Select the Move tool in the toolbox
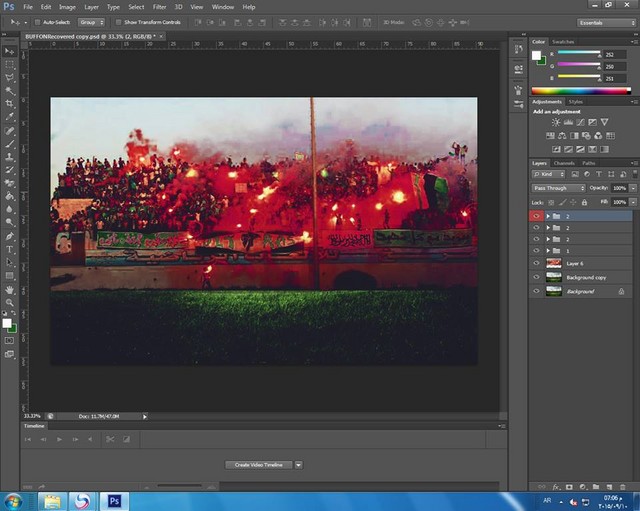Image resolution: width=640 pixels, height=511 pixels. pyautogui.click(x=10, y=50)
